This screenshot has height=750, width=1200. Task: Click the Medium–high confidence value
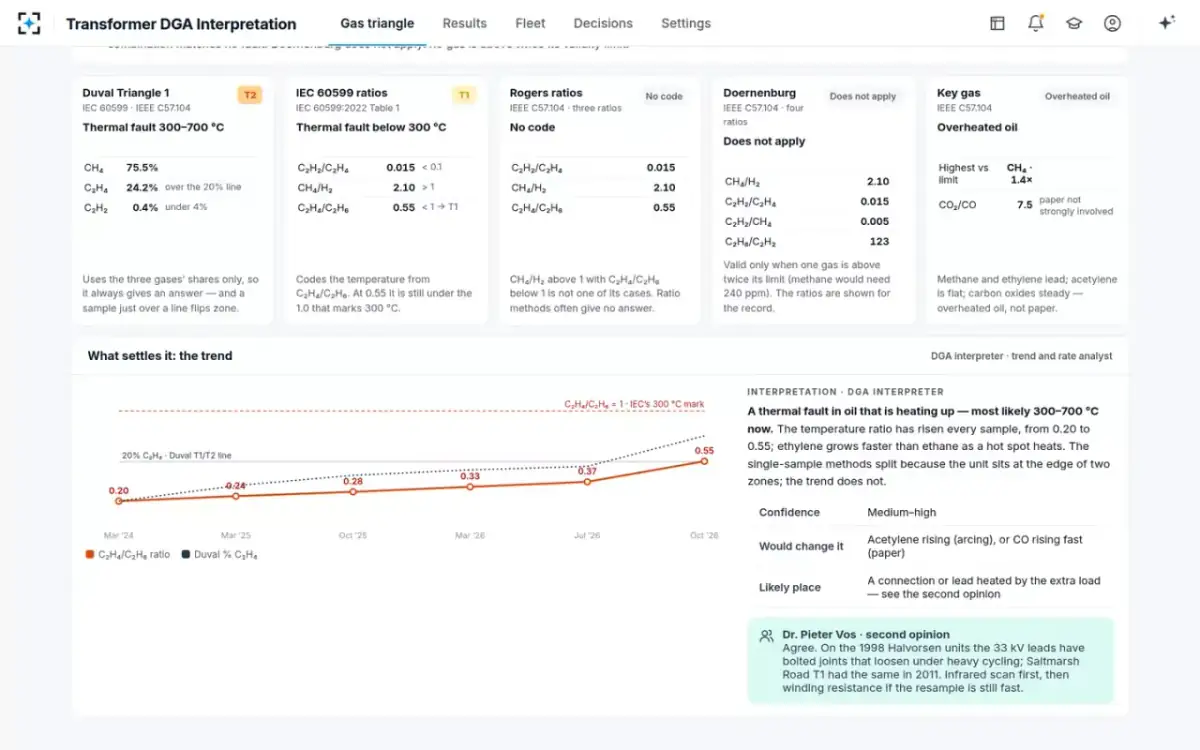click(902, 512)
